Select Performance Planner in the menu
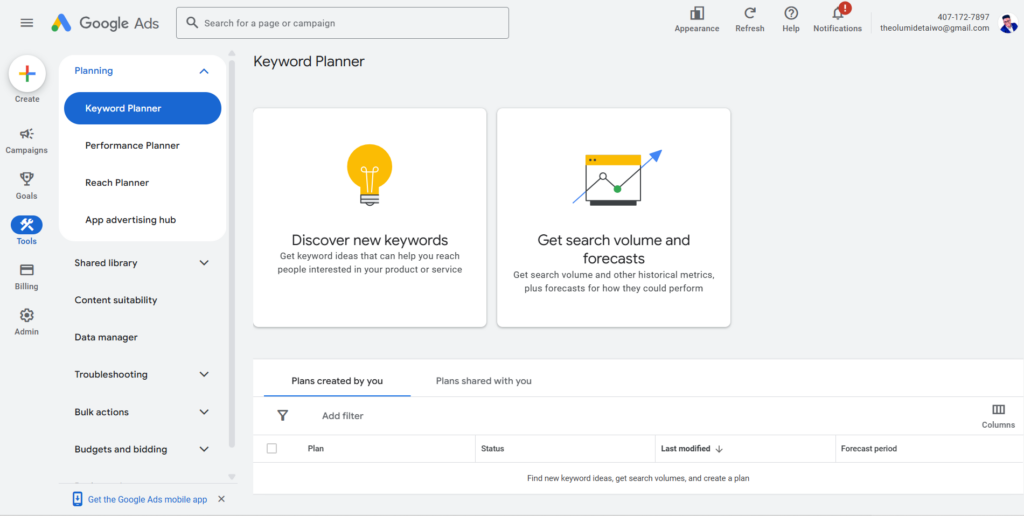 pyautogui.click(x=132, y=146)
